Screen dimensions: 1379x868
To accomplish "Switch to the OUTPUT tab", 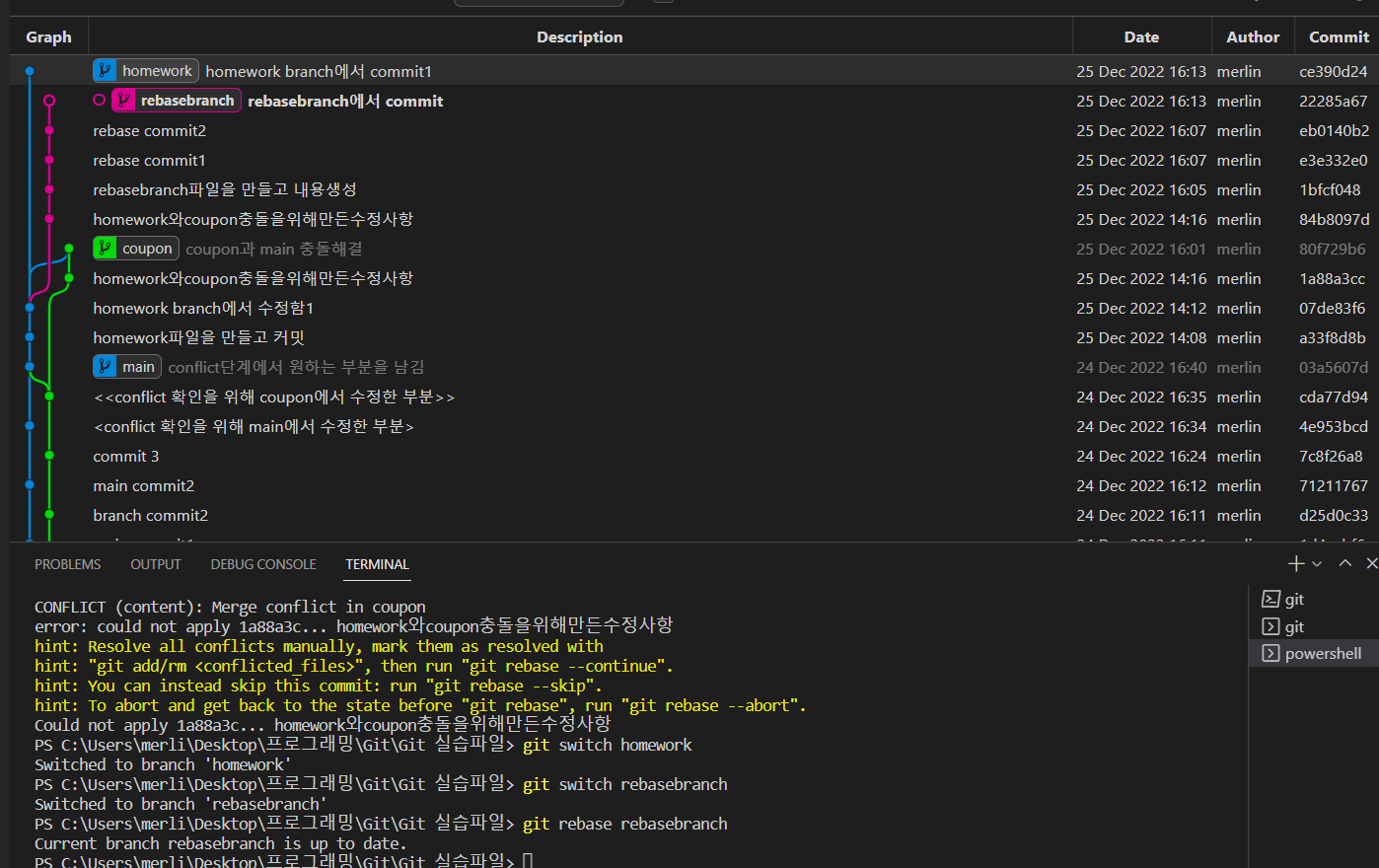I will [156, 564].
